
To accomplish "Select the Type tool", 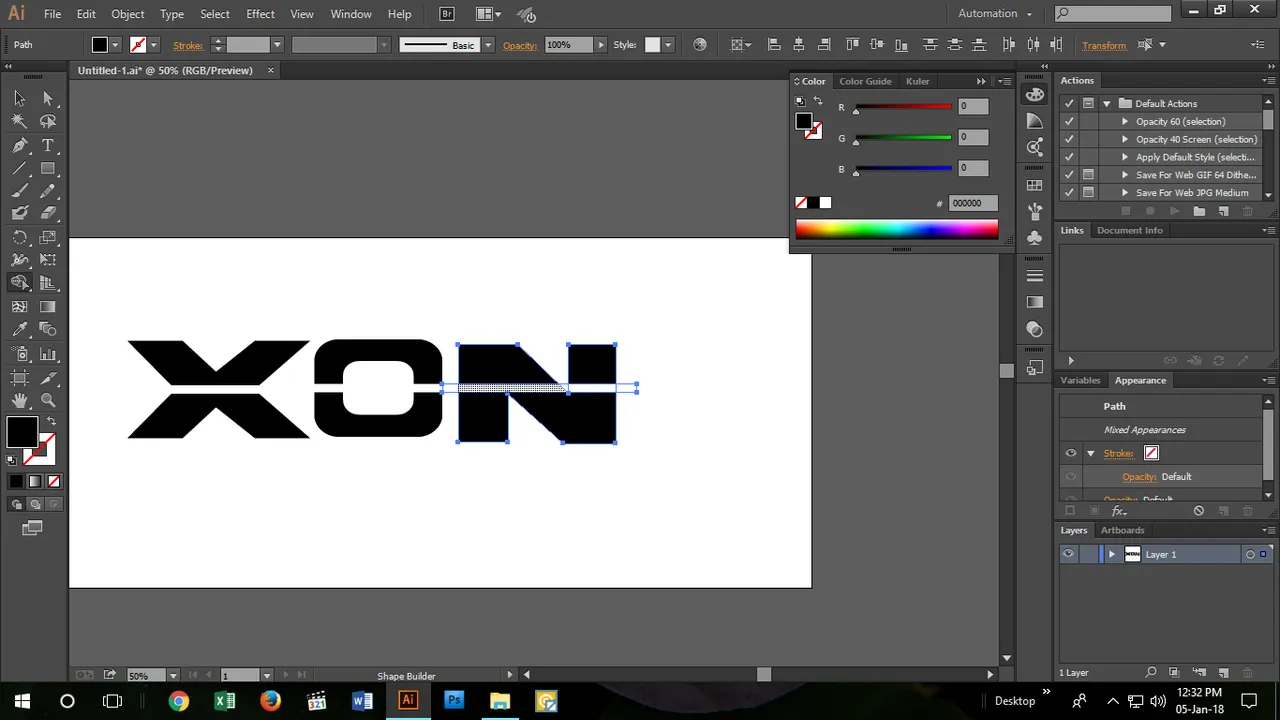I will coord(47,146).
